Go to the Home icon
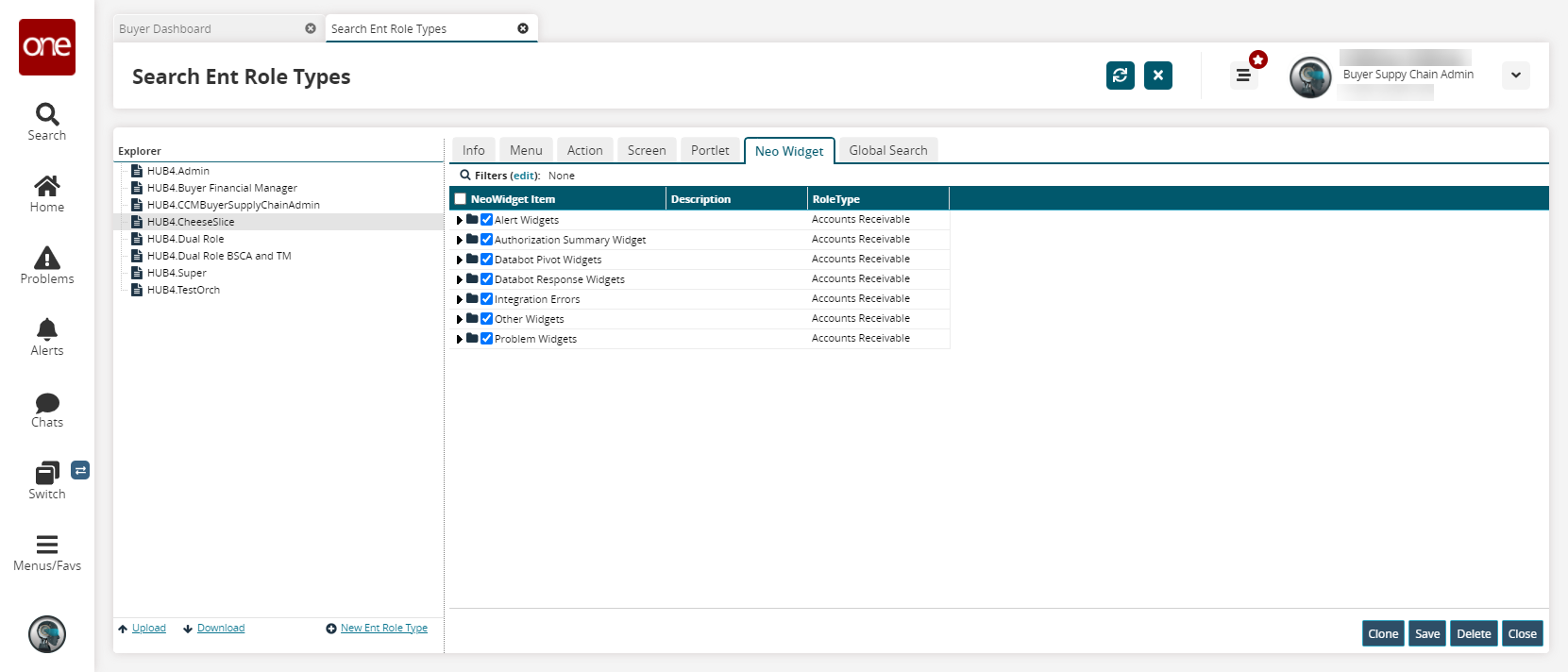This screenshot has width=1568, height=672. point(46,186)
